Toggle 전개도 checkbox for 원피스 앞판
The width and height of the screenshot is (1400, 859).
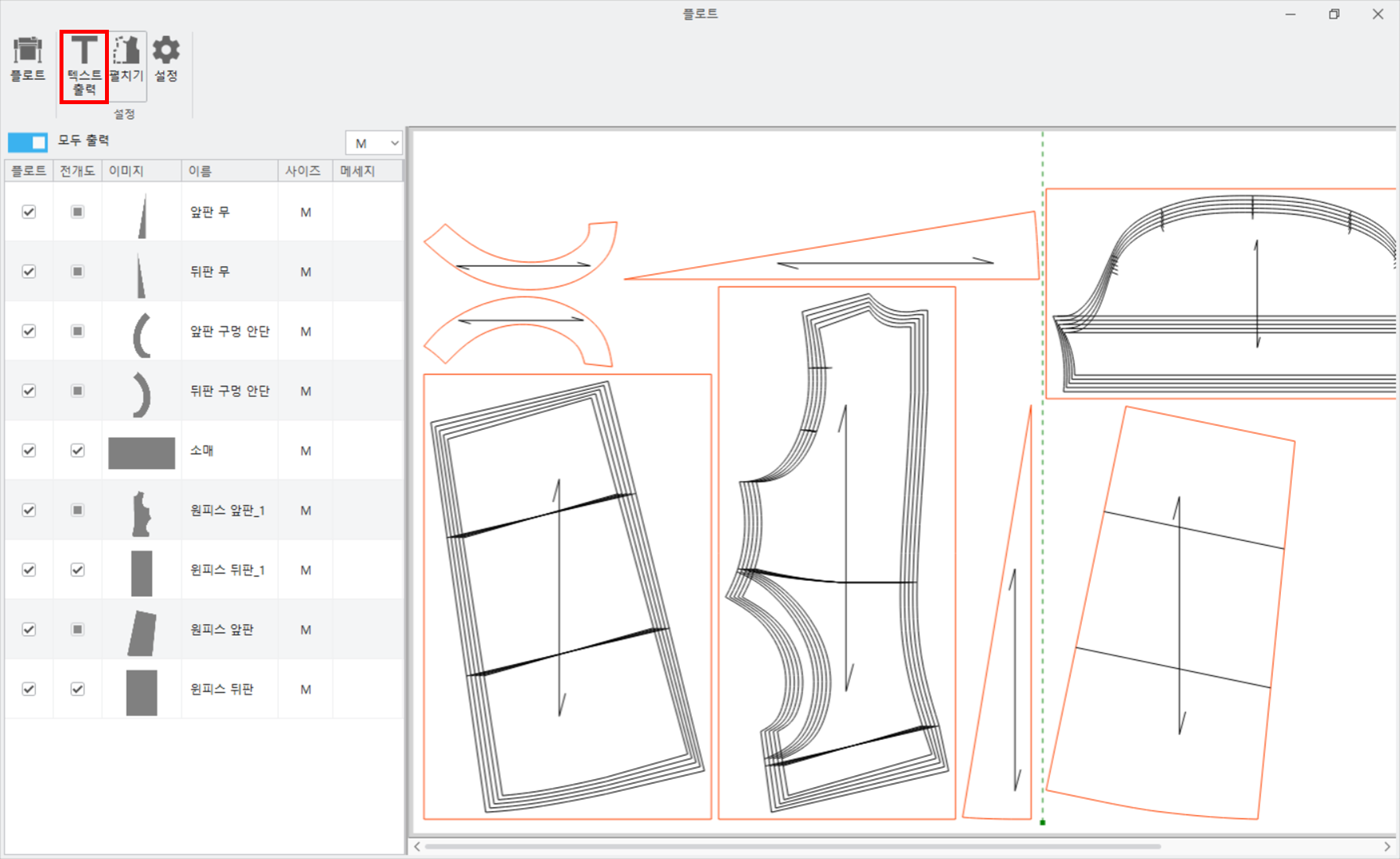pos(78,629)
